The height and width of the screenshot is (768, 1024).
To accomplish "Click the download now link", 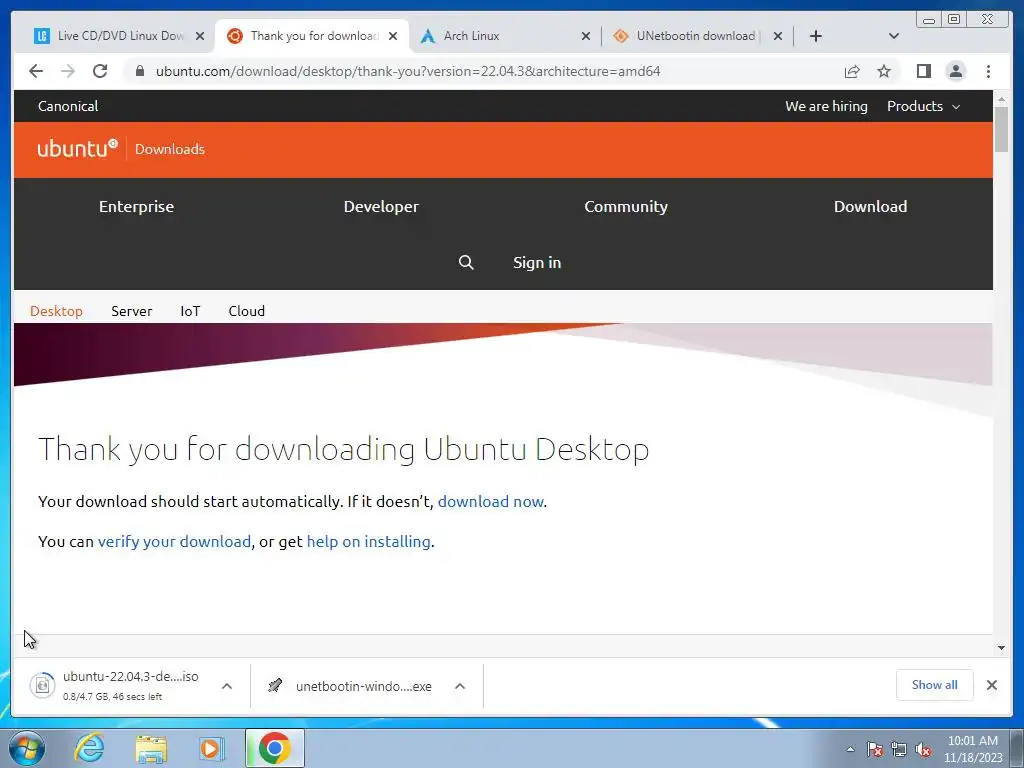I will pos(490,502).
